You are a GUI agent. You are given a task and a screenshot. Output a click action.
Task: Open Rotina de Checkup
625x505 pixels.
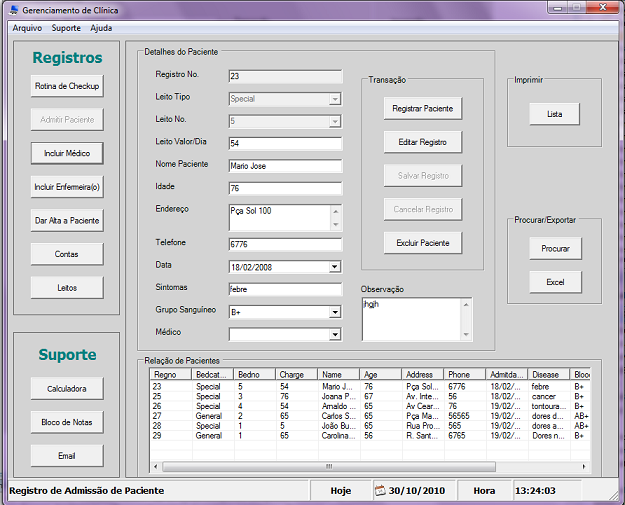[x=67, y=86]
